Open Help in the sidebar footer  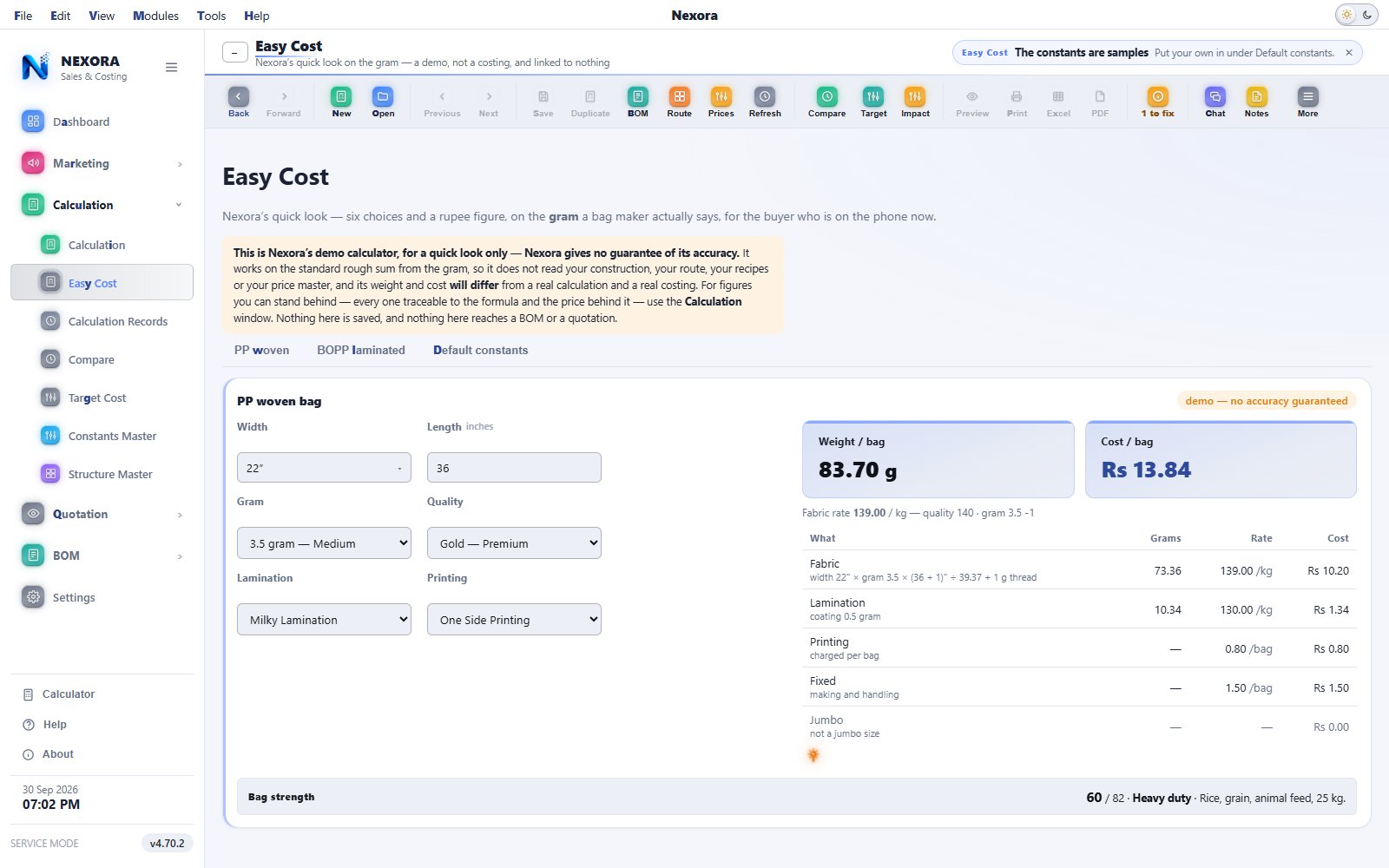102,725
